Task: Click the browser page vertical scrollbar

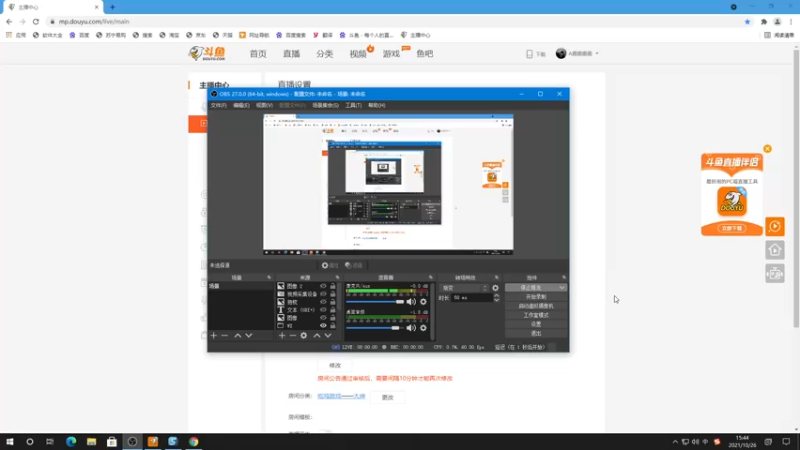Action: [x=796, y=189]
